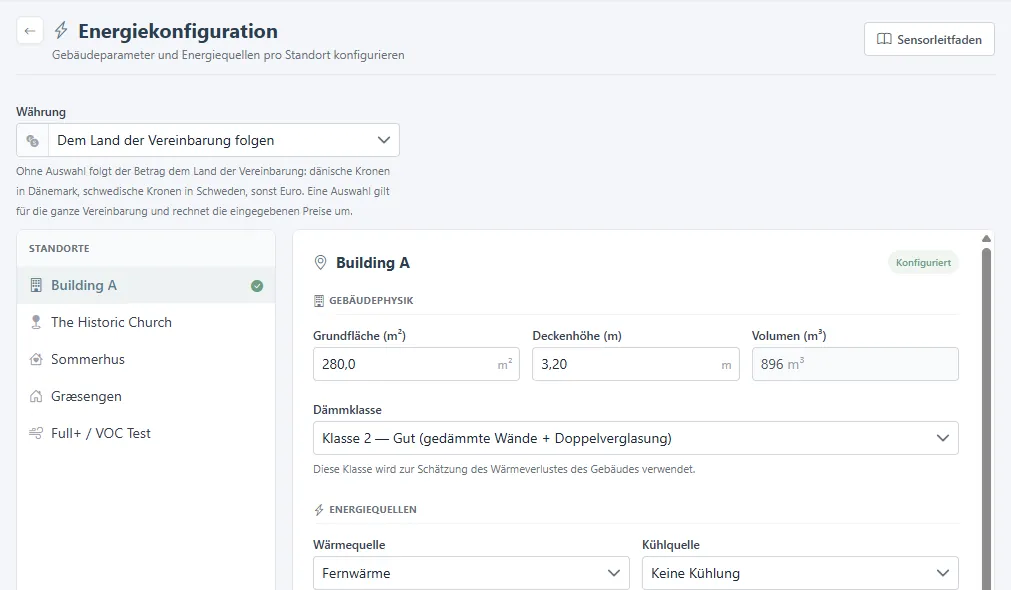Click the Gebäudephysik section building icon
Image resolution: width=1011 pixels, height=590 pixels.
pos(319,300)
